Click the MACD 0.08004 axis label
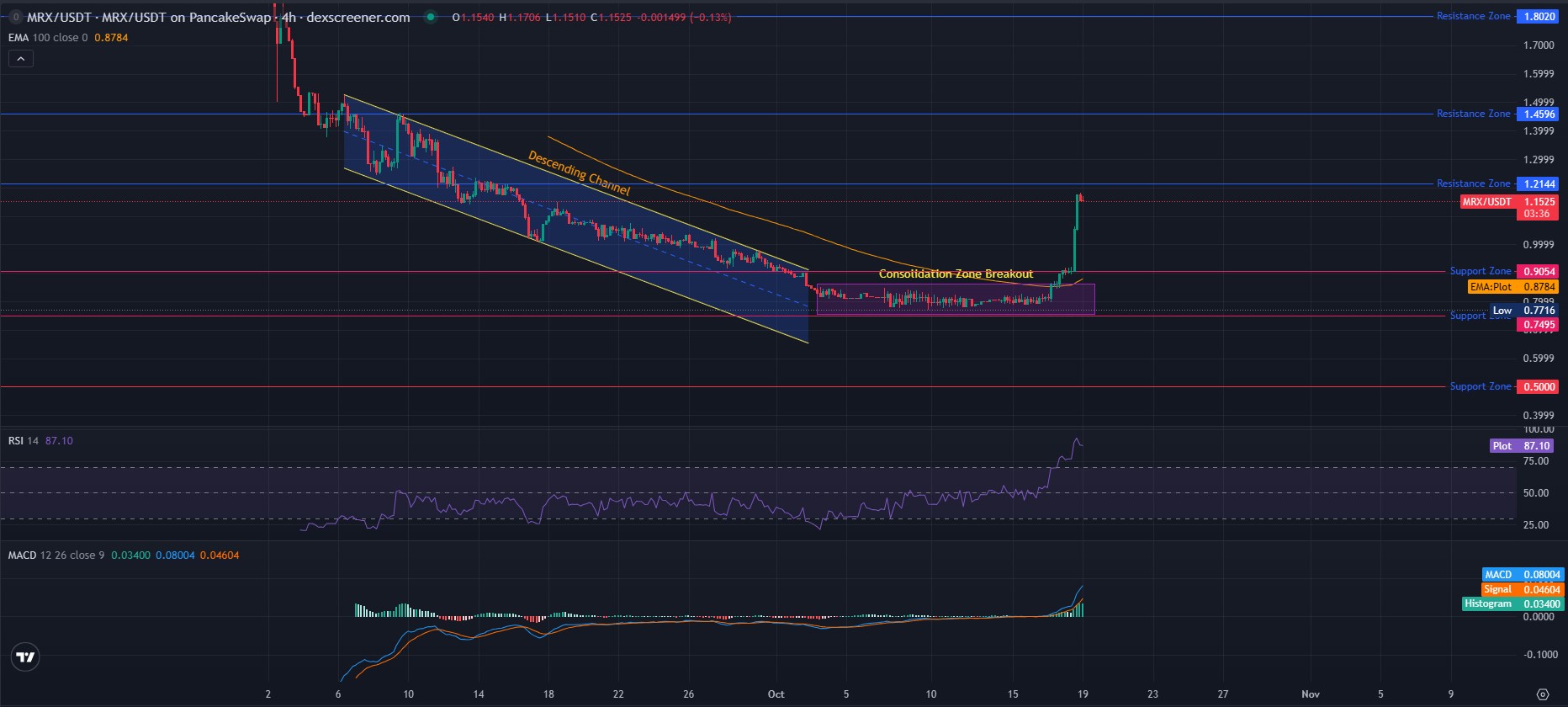The height and width of the screenshot is (707, 1568). point(1523,575)
